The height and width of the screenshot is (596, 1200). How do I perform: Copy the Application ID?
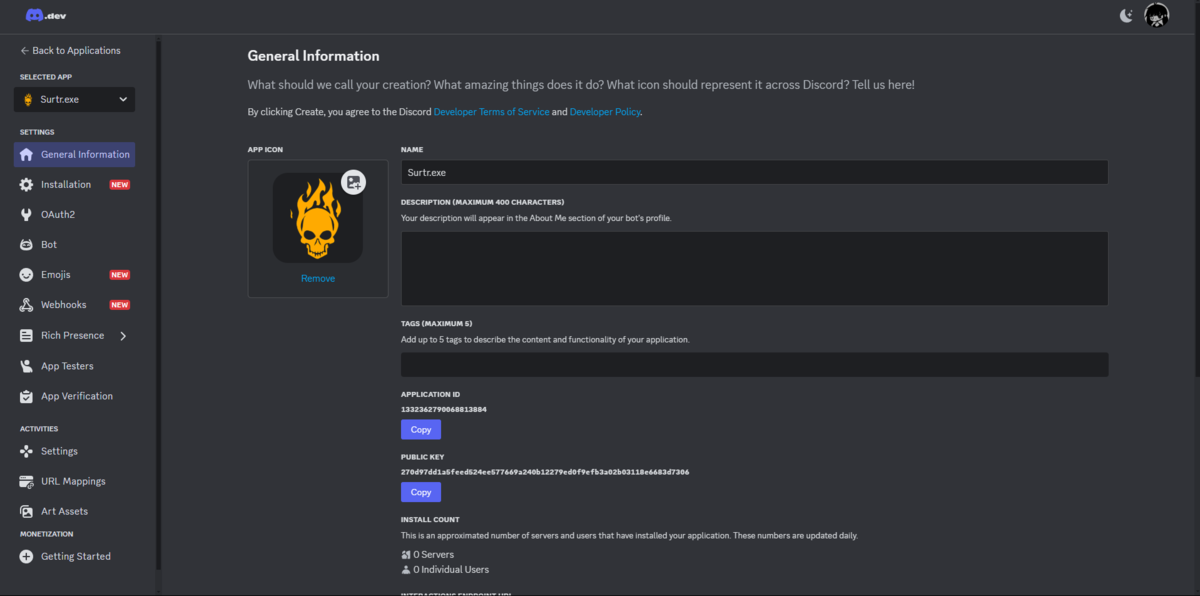[421, 430]
